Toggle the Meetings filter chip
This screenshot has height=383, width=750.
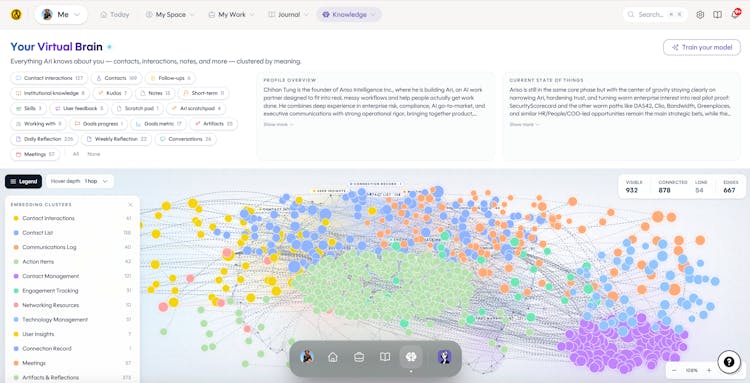(x=35, y=154)
